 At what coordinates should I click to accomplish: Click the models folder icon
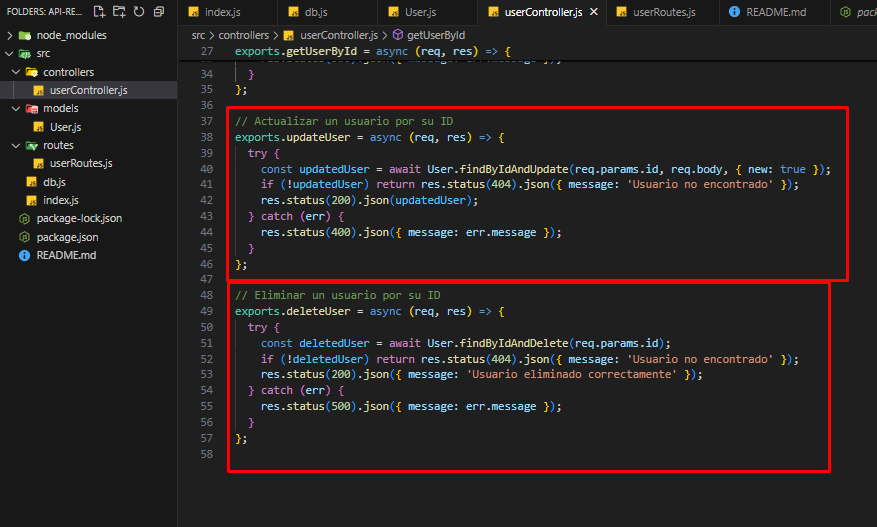[32, 109]
